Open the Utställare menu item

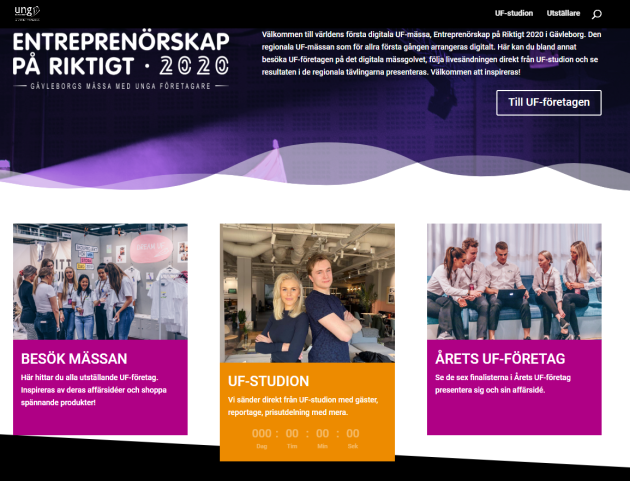click(x=563, y=13)
